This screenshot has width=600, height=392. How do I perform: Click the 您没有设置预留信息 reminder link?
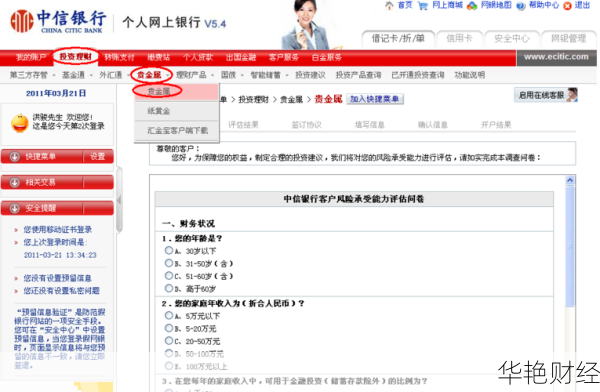coord(57,278)
